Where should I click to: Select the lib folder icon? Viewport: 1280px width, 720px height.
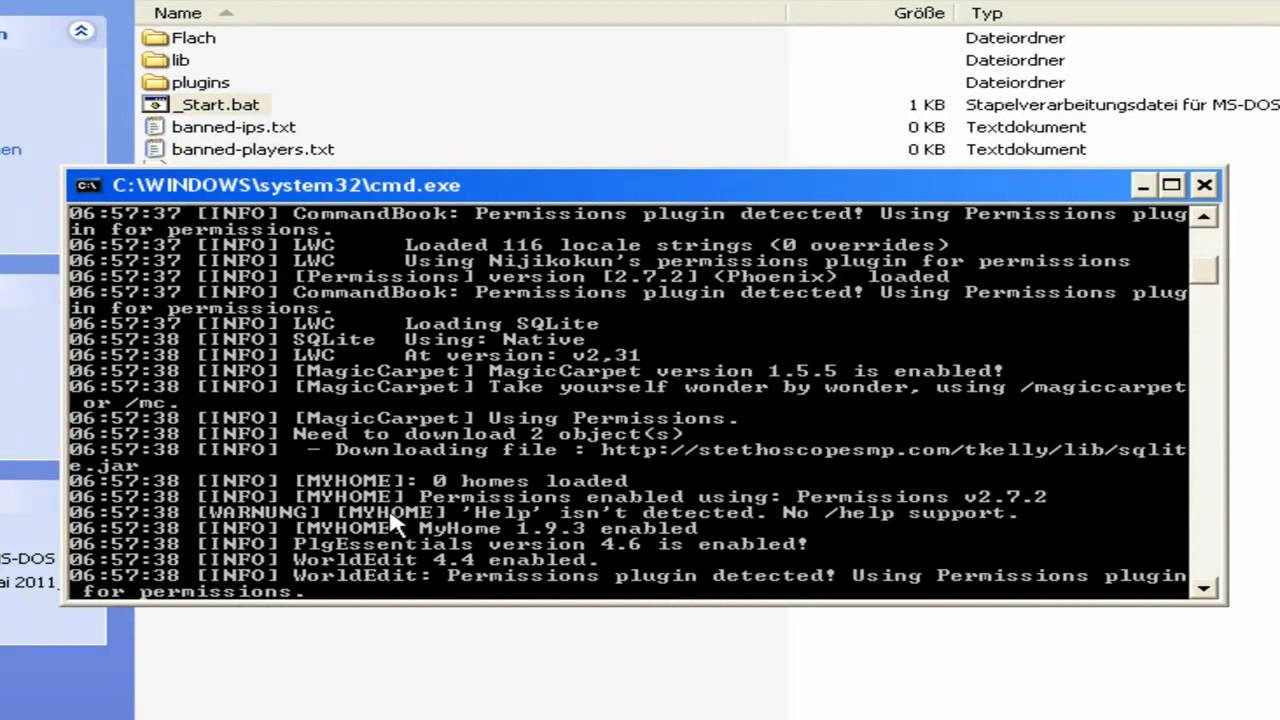click(155, 60)
